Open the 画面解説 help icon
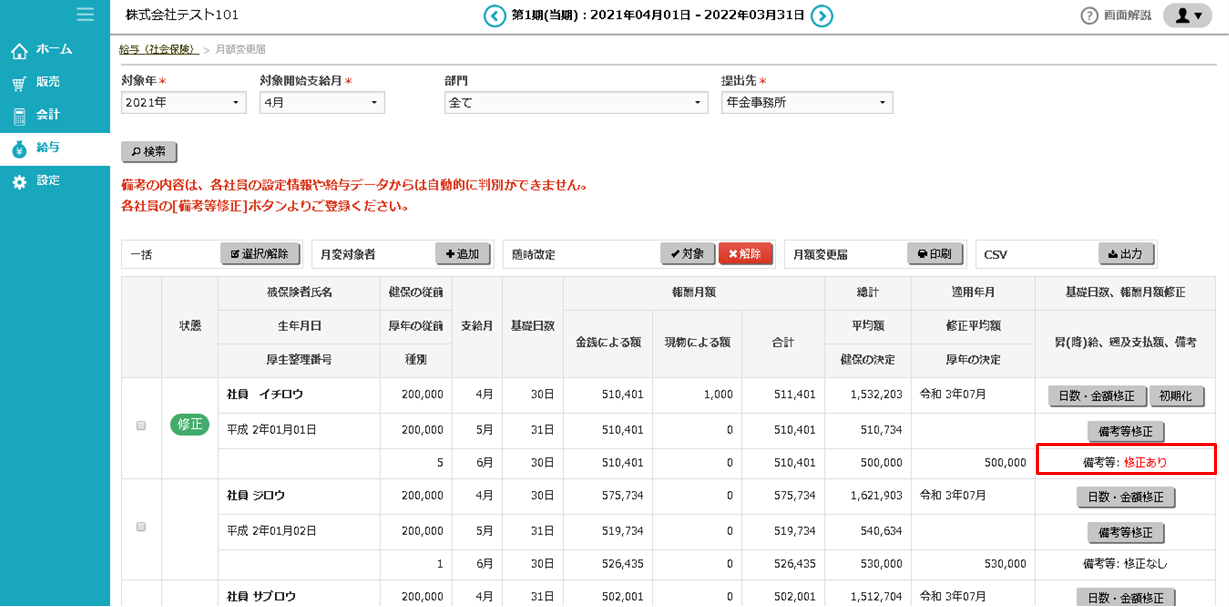Screen dimensions: 1229x607 (x=1089, y=16)
